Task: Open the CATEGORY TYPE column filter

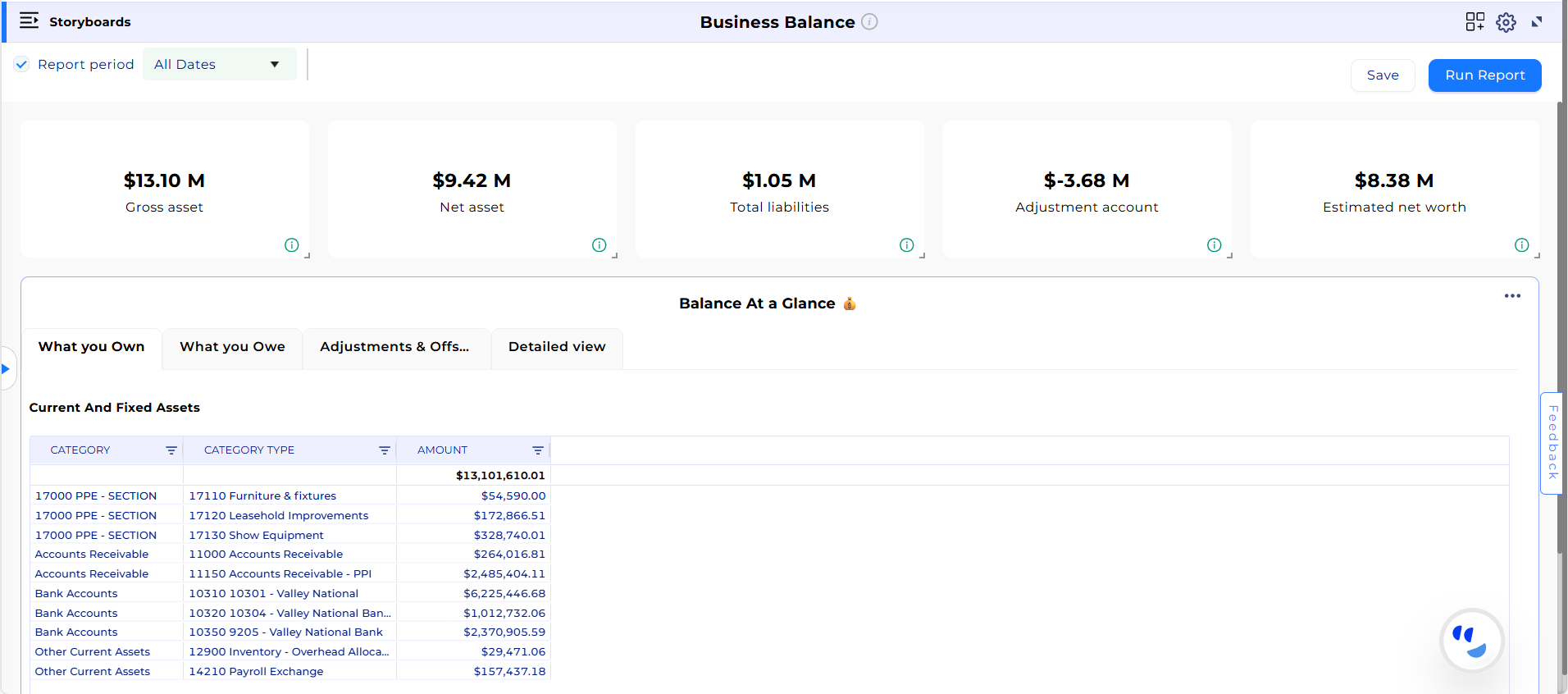Action: pos(384,450)
